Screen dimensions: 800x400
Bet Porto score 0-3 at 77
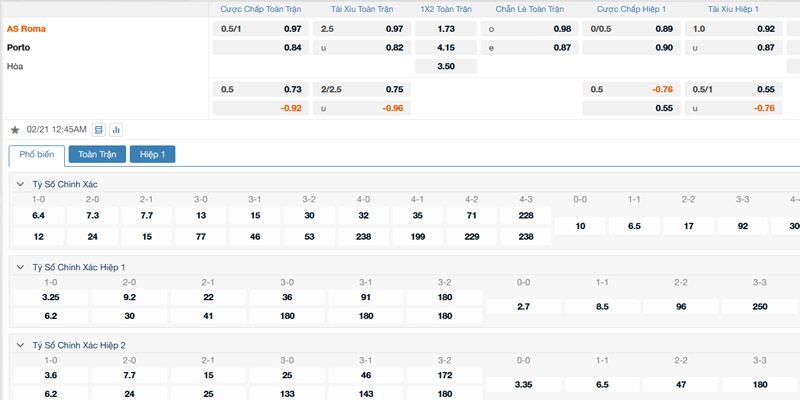point(201,237)
